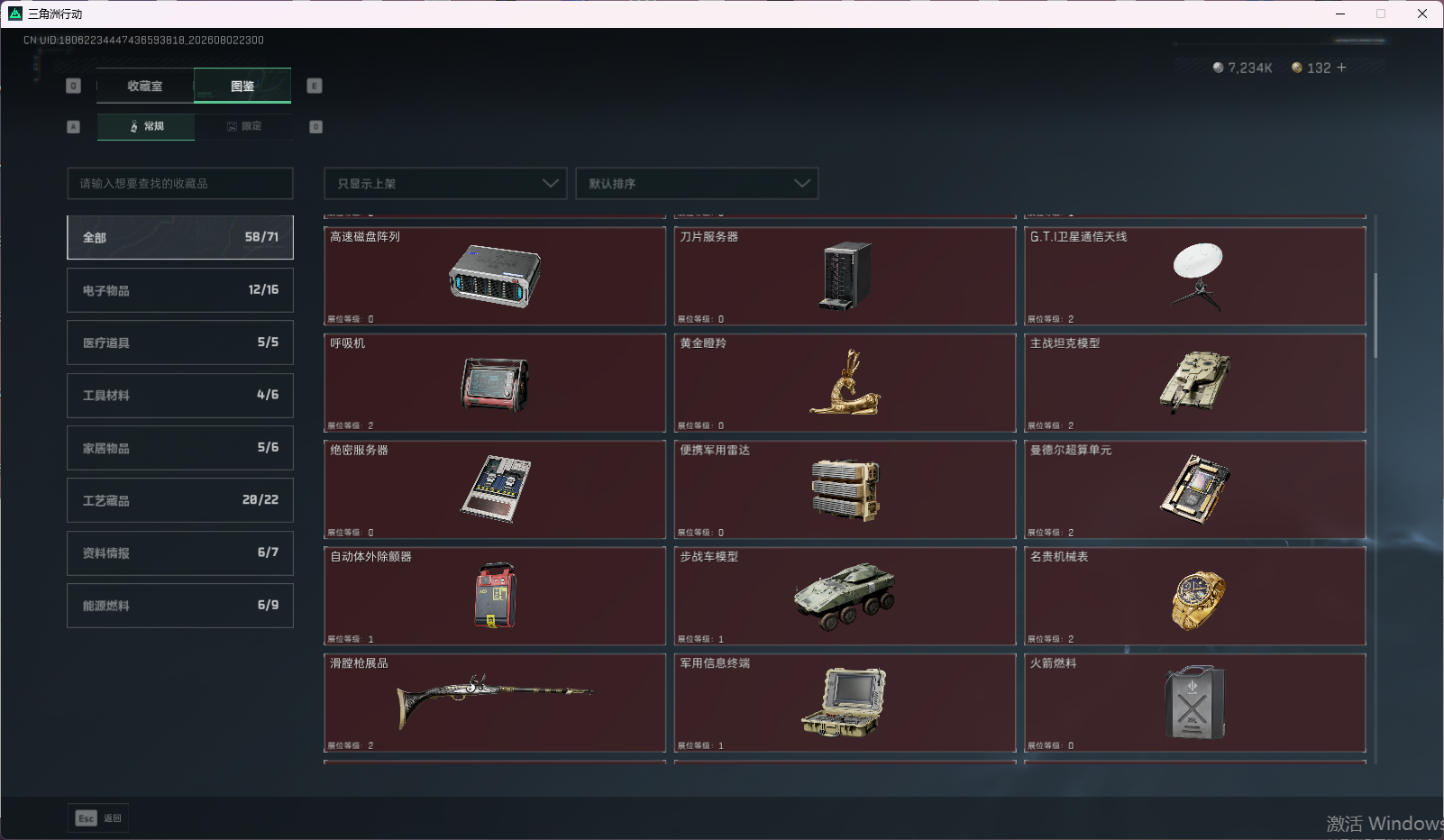This screenshot has width=1444, height=840.
Task: Click the 军用信息终端 terminal icon
Action: click(844, 702)
